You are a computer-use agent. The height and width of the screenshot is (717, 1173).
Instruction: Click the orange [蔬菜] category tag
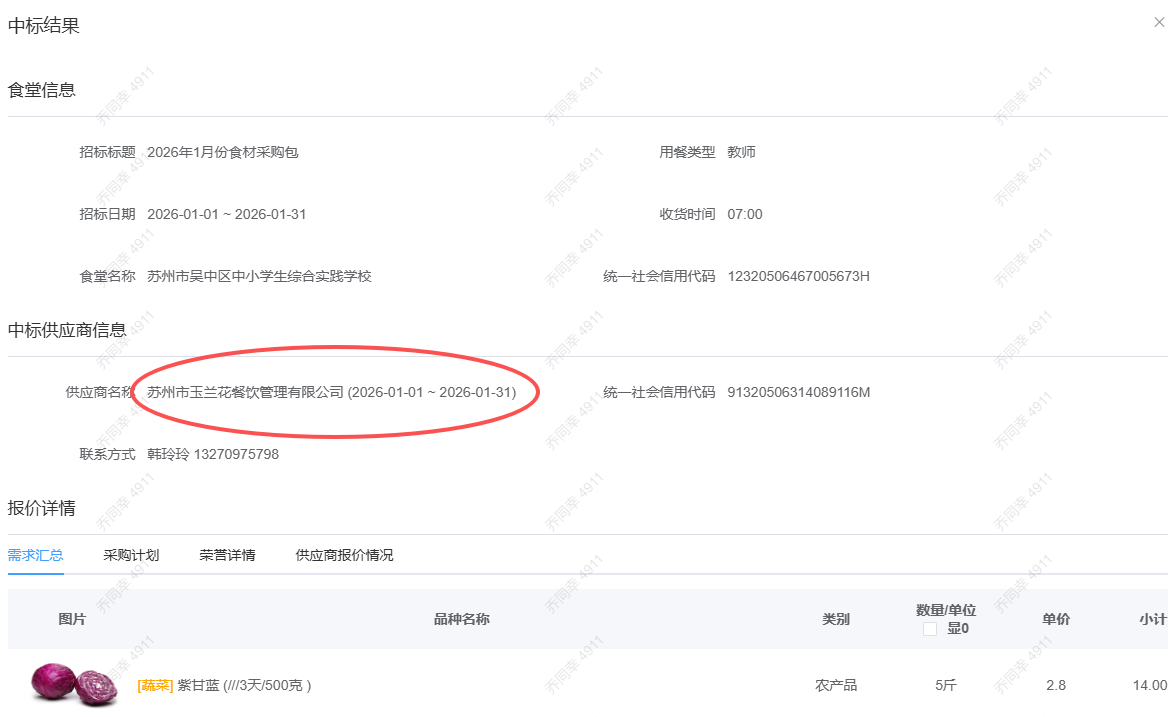[155, 686]
